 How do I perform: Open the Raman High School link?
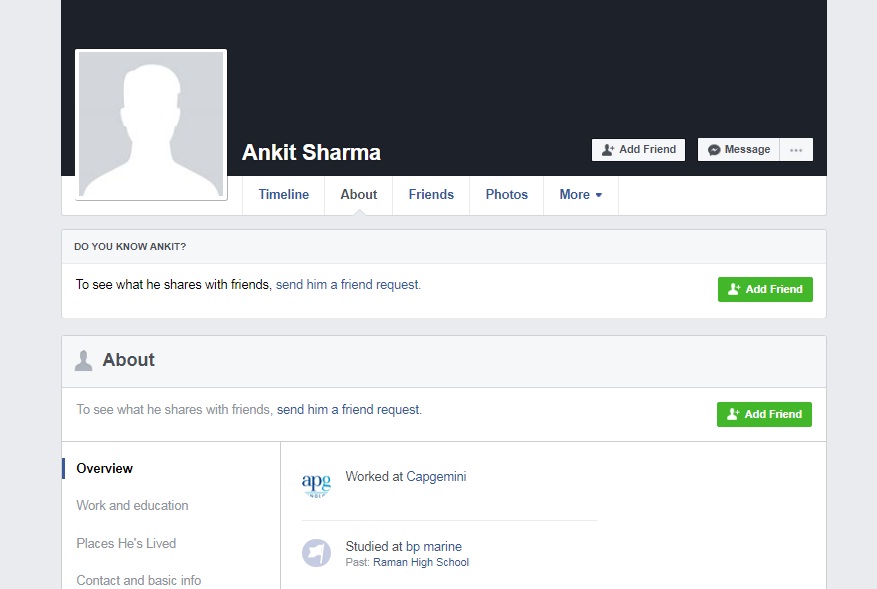tap(421, 563)
